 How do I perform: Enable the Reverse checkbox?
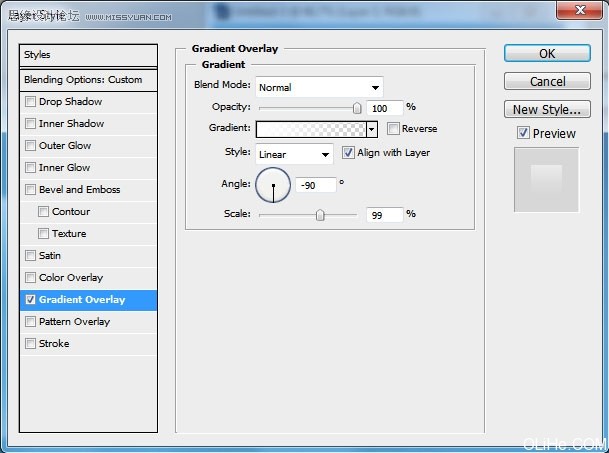coord(393,128)
